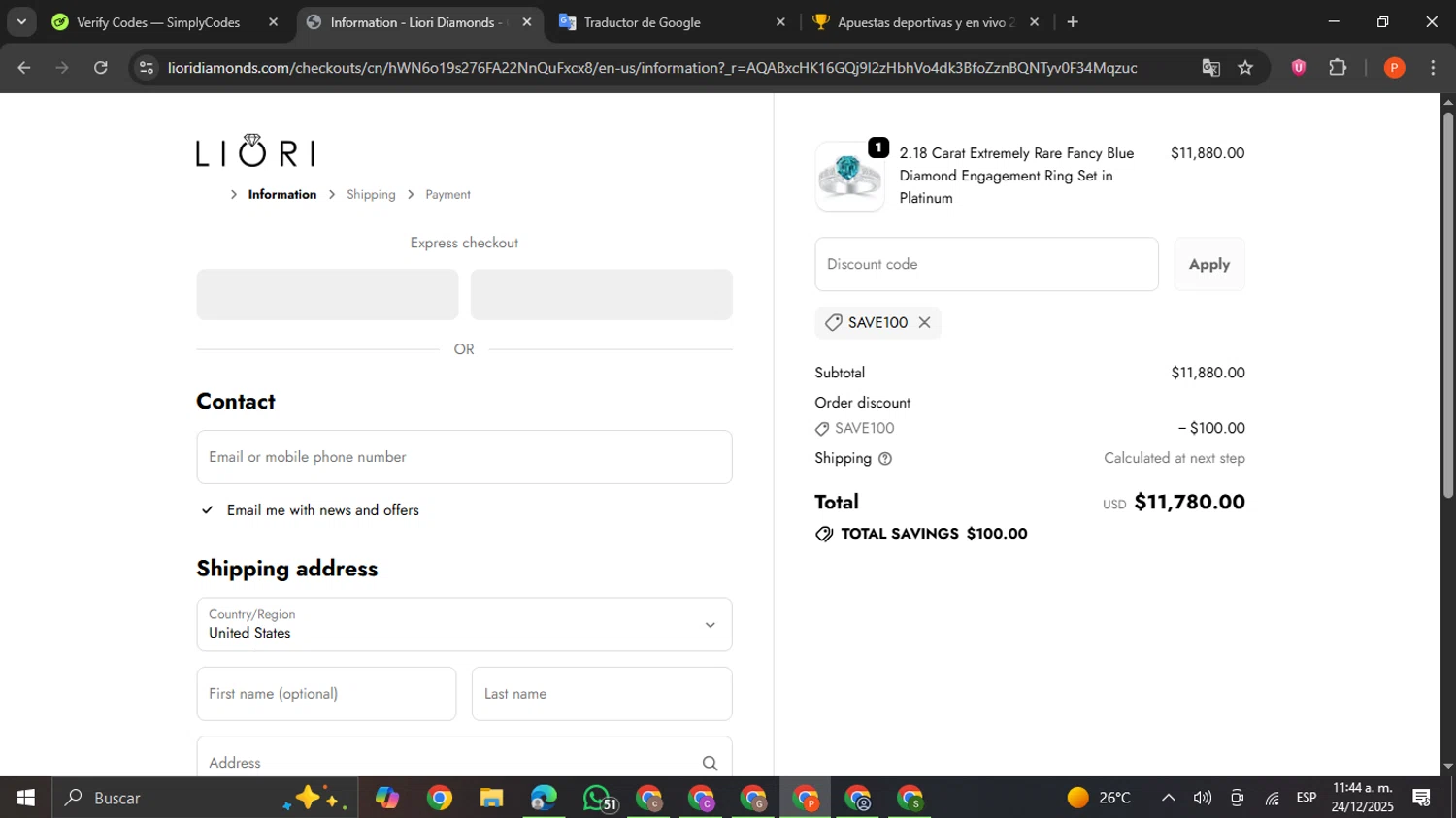Click the Total $11,780.00 amount
1456x818 pixels.
(1189, 502)
